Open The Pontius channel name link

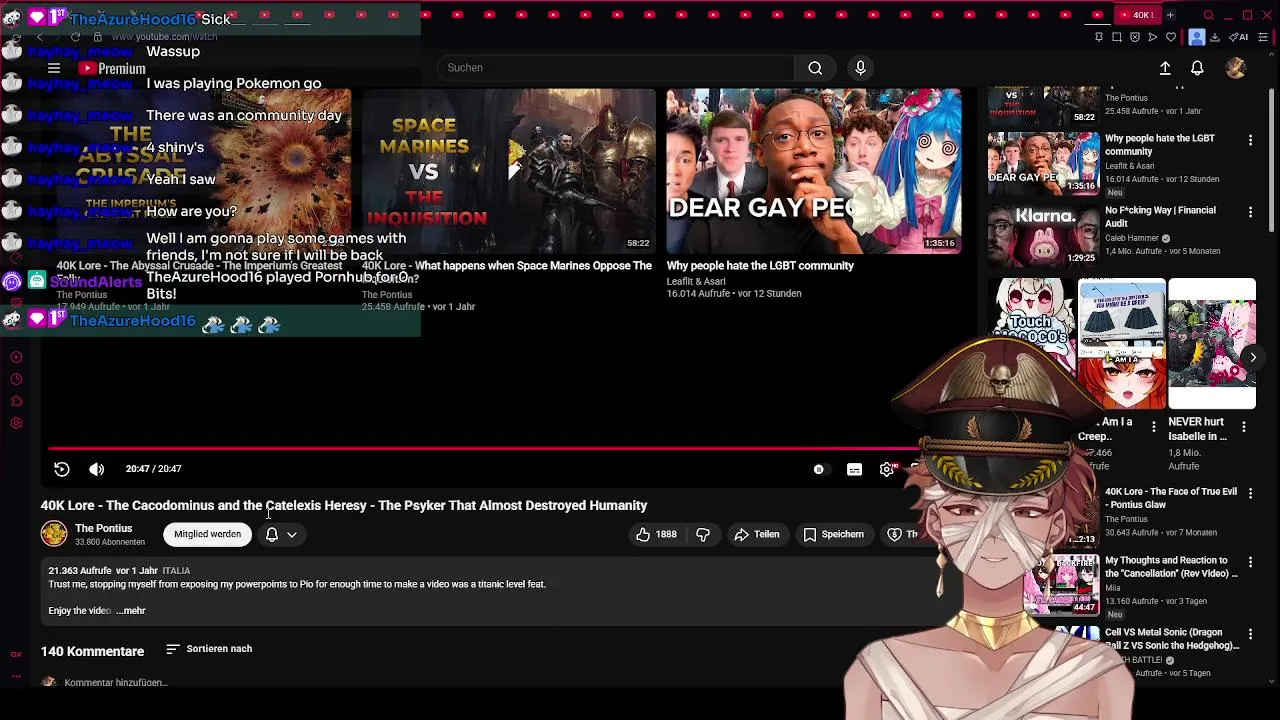[x=103, y=528]
